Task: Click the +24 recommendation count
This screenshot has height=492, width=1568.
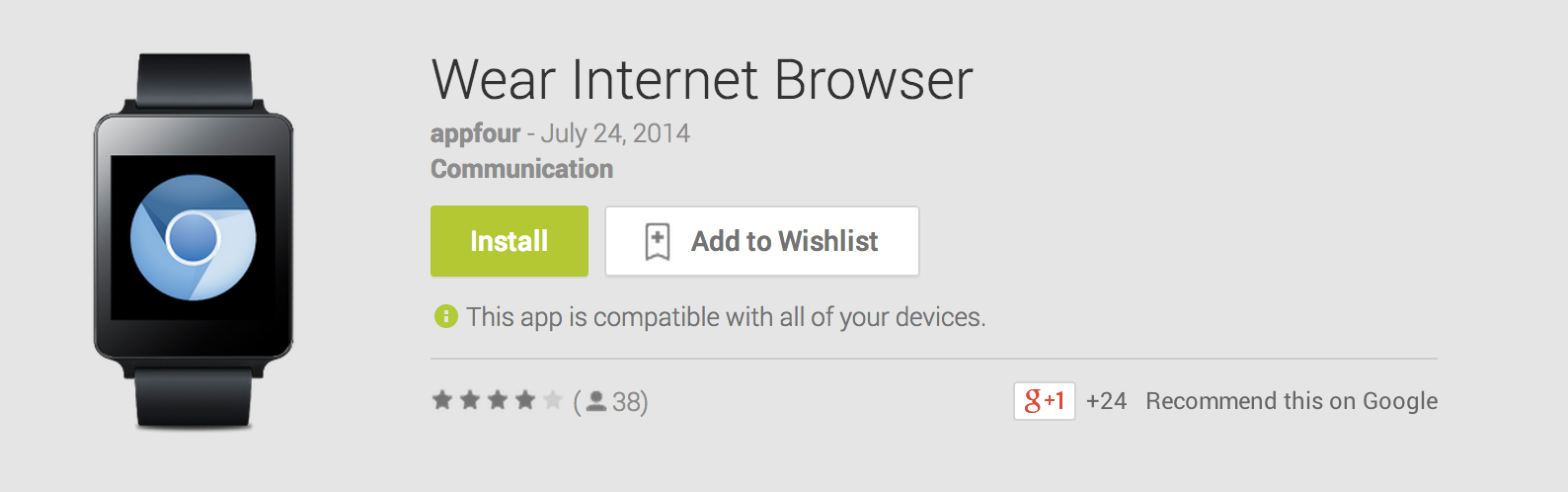Action: [x=1106, y=401]
